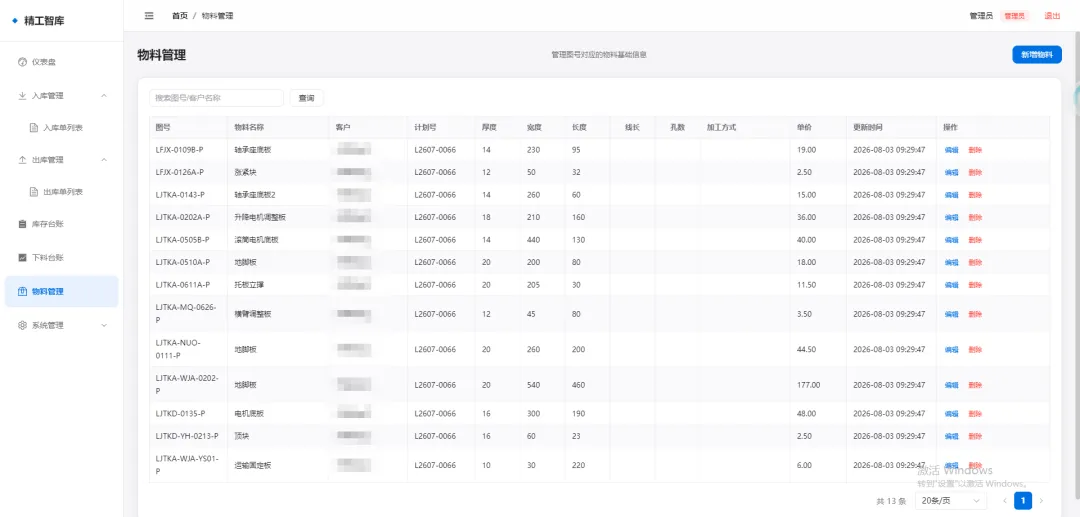Screen dimensions: 1080x517
Task: Open 出库单列表 menu item
Action: click(61, 192)
